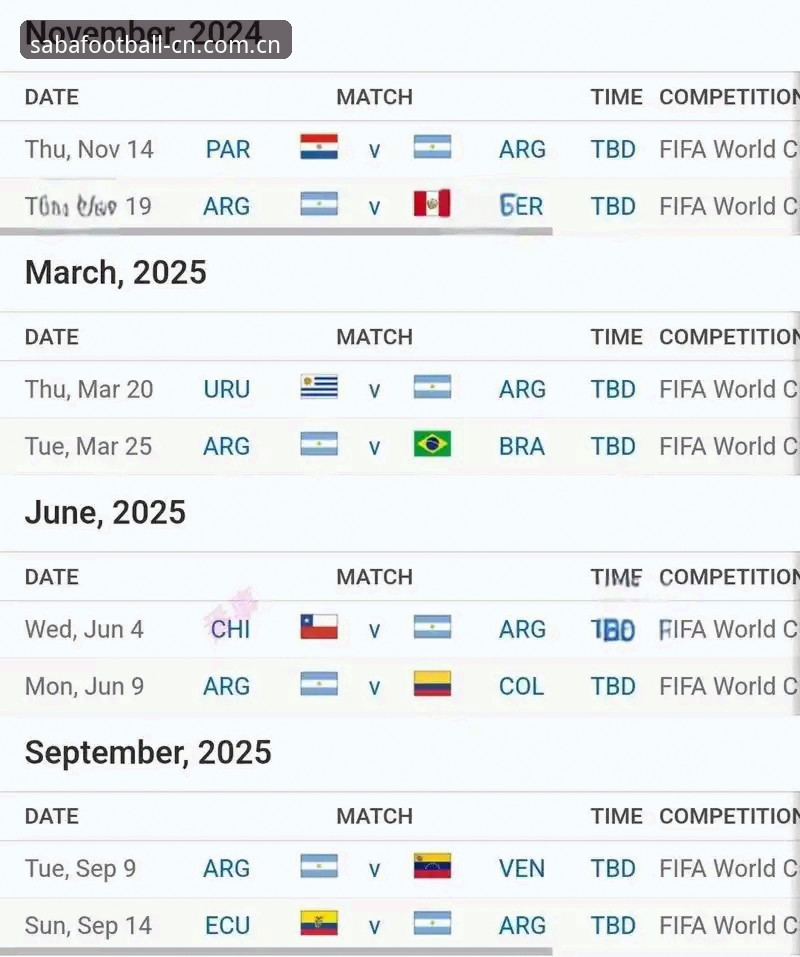
Task: Select Chile flag in Jun 4 match
Action: [x=319, y=627]
